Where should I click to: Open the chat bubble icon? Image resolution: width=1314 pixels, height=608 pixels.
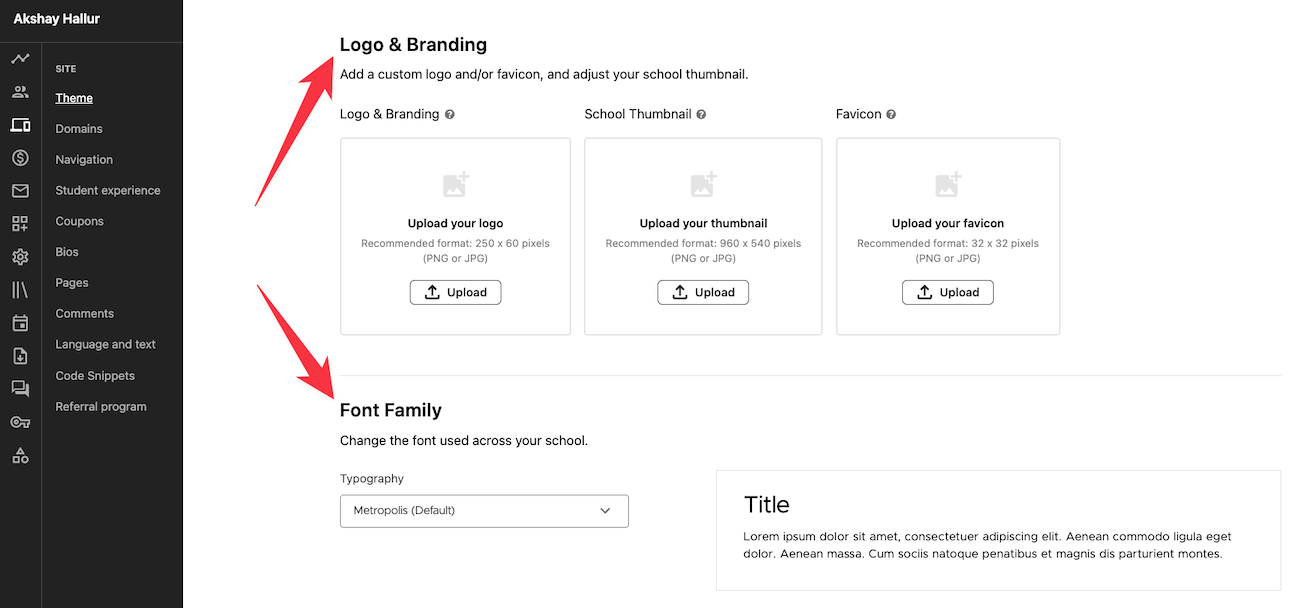pyautogui.click(x=20, y=388)
